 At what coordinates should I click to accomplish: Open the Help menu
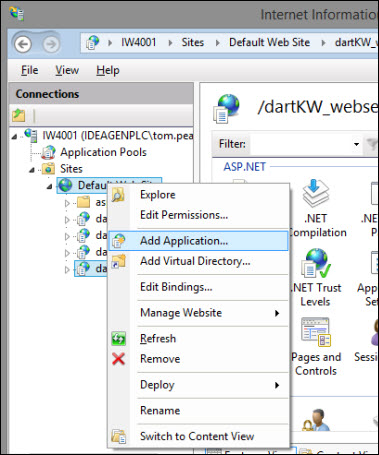pyautogui.click(x=108, y=70)
